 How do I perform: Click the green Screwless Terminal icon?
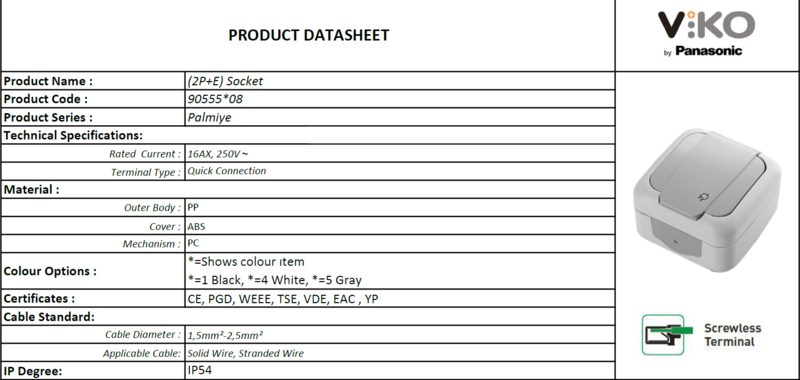pyautogui.click(x=667, y=335)
